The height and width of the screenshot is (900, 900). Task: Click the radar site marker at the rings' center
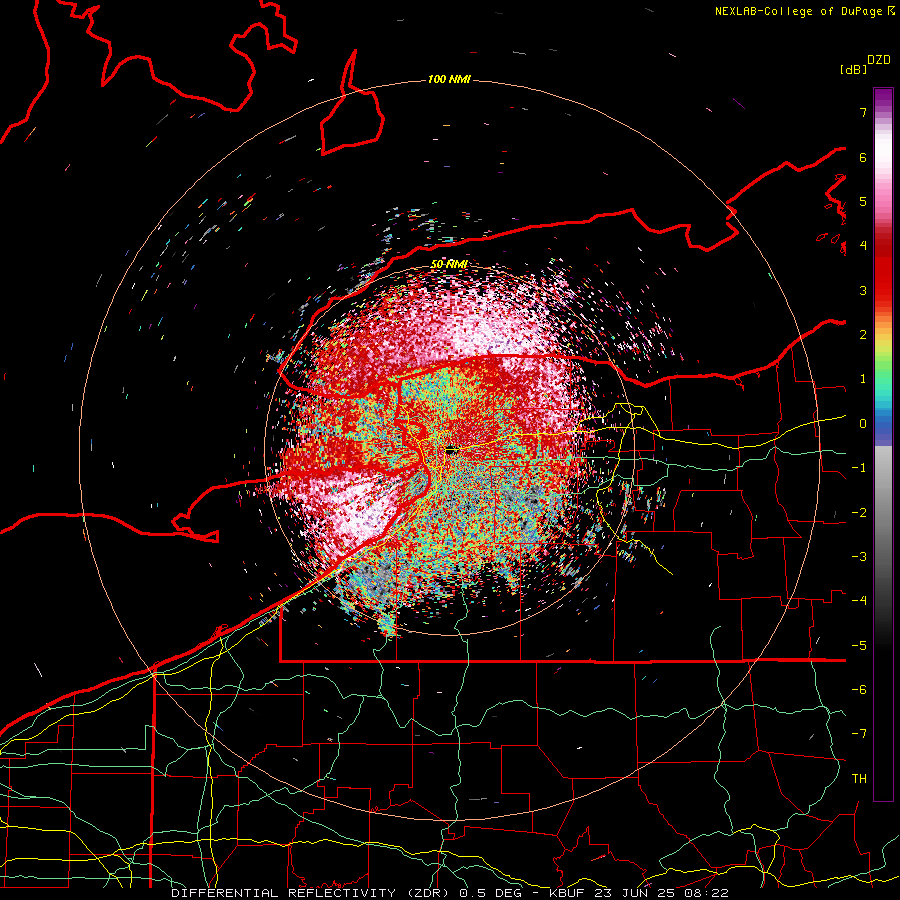point(451,450)
